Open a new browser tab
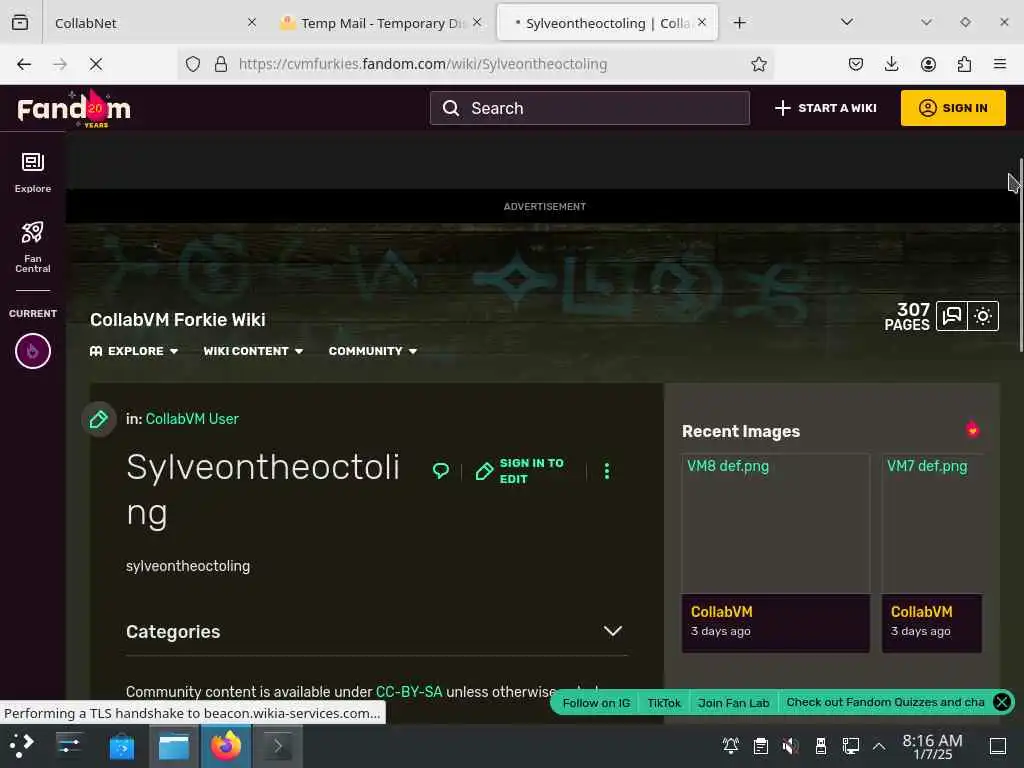The height and width of the screenshot is (768, 1024). tap(739, 23)
